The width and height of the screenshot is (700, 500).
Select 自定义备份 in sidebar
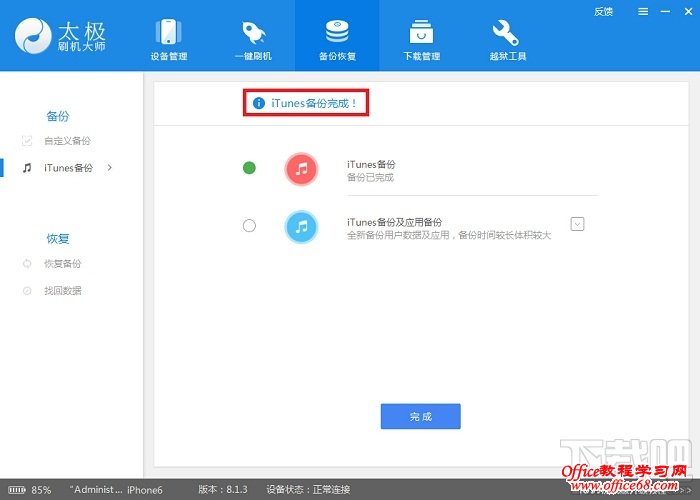[67, 141]
